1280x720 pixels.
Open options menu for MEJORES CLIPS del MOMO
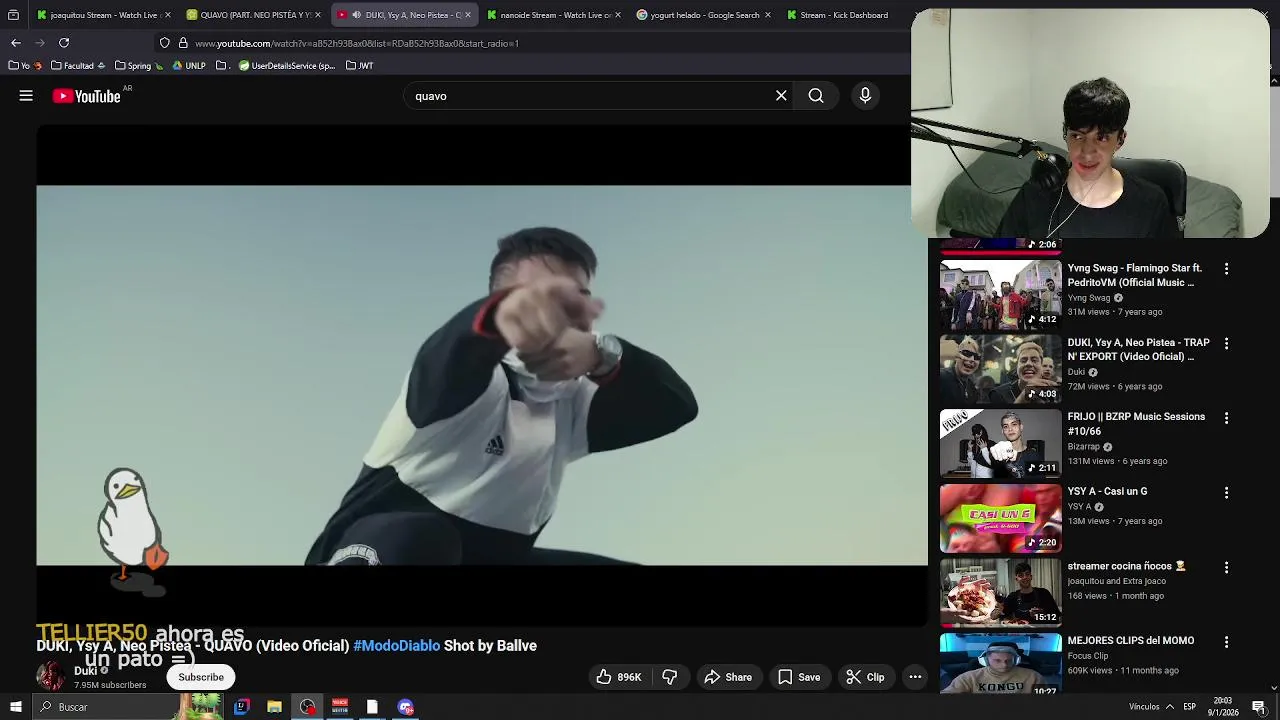1226,641
